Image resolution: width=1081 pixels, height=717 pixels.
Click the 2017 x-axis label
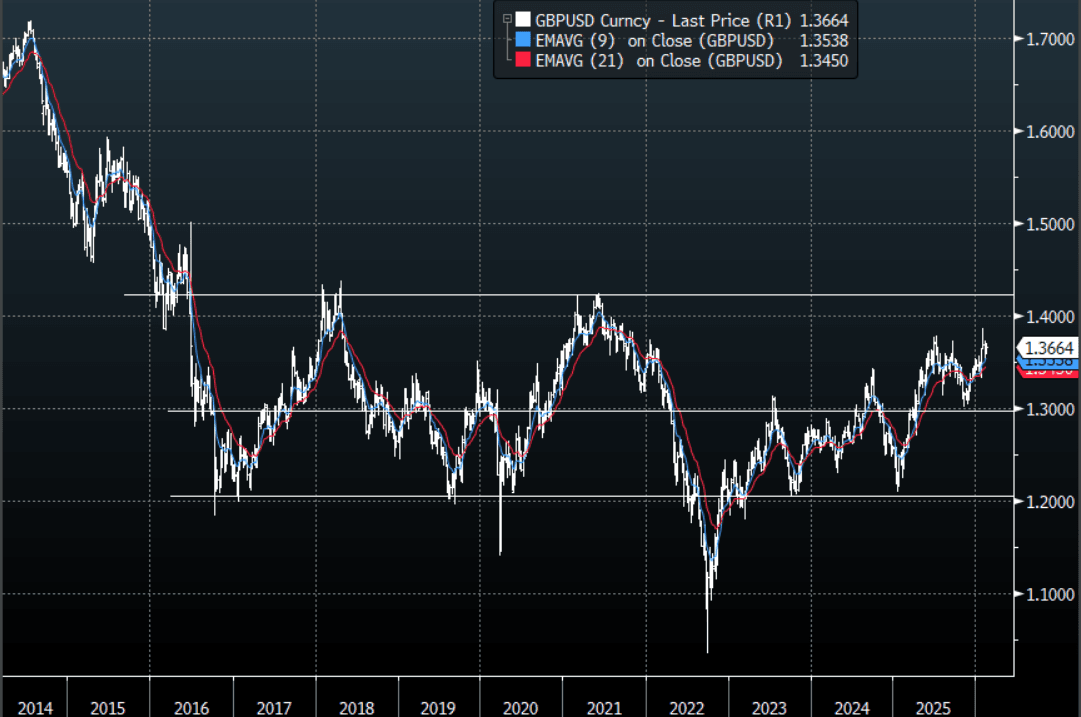tap(274, 708)
